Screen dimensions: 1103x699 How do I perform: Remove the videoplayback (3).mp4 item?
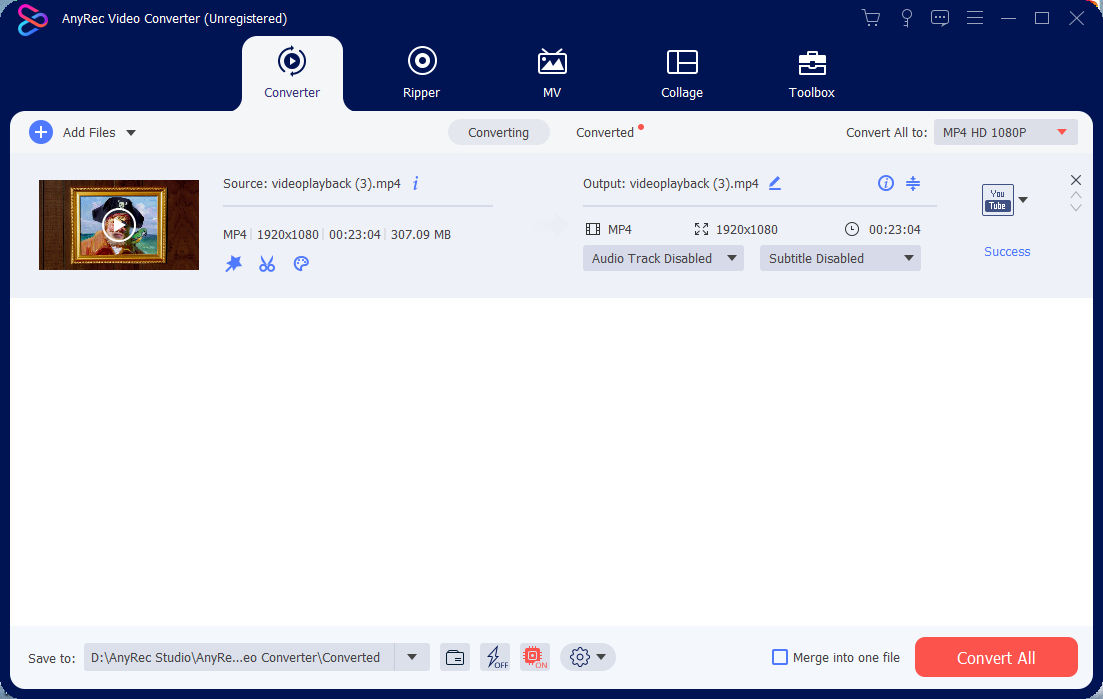pyautogui.click(x=1076, y=180)
